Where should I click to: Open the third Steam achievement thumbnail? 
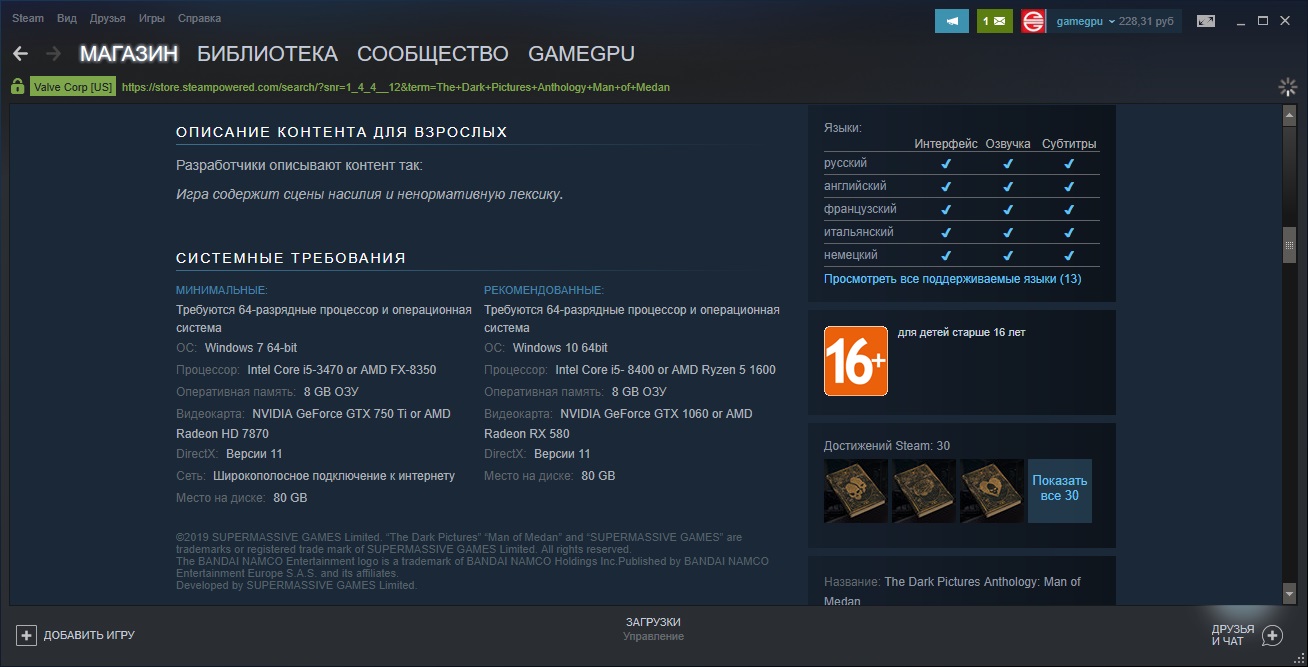pyautogui.click(x=992, y=491)
